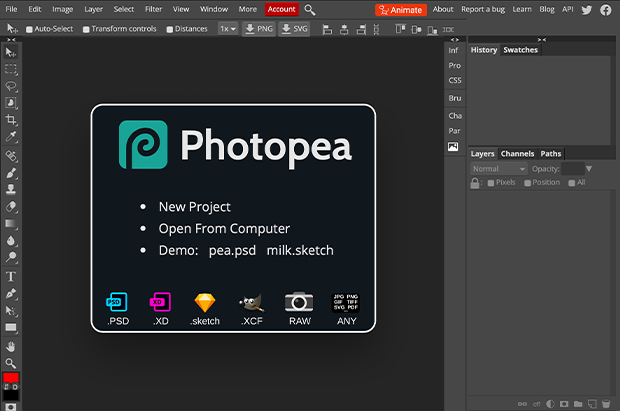620x411 pixels.
Task: Click the Account button
Action: coord(282,9)
